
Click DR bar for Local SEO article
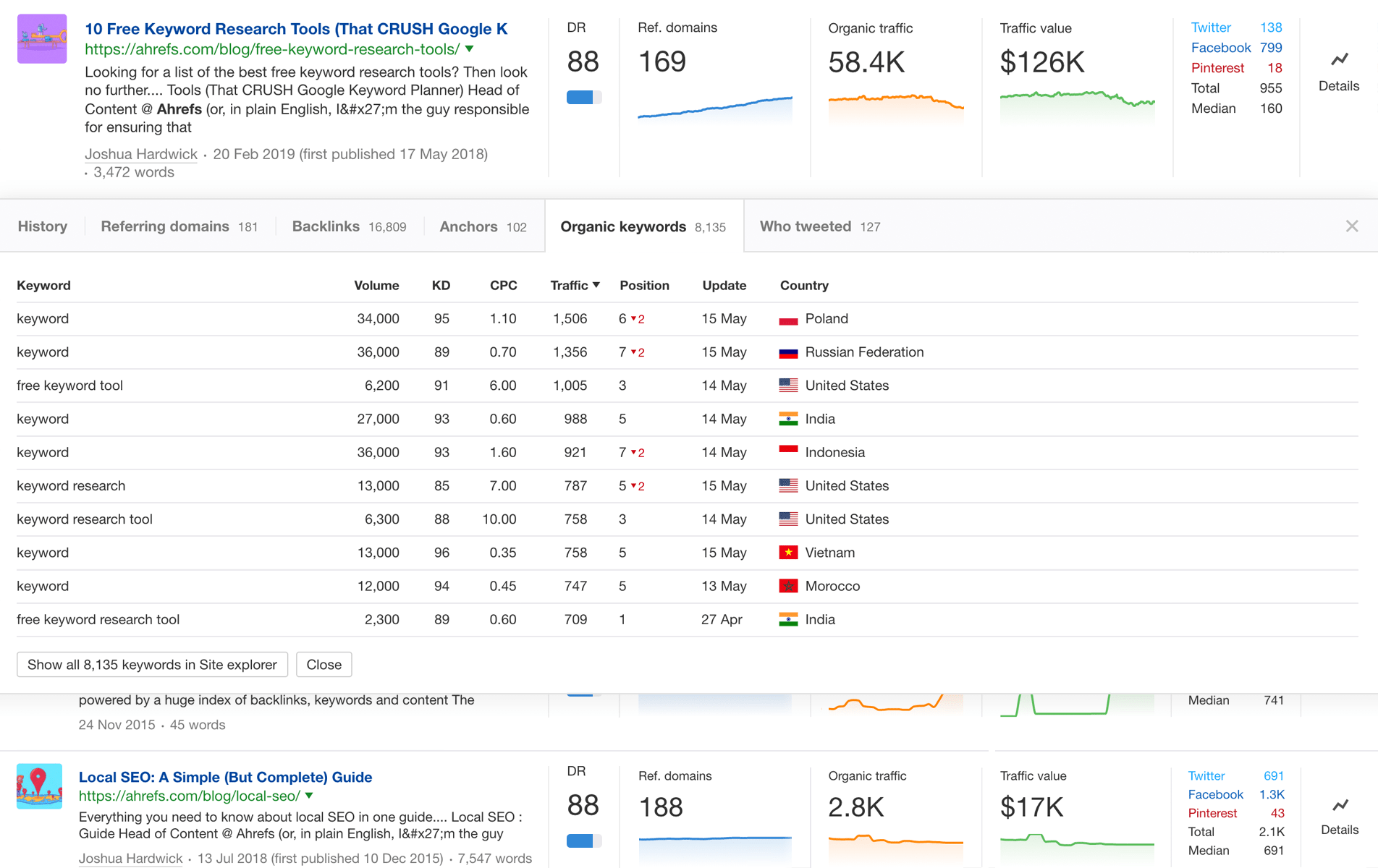click(584, 841)
